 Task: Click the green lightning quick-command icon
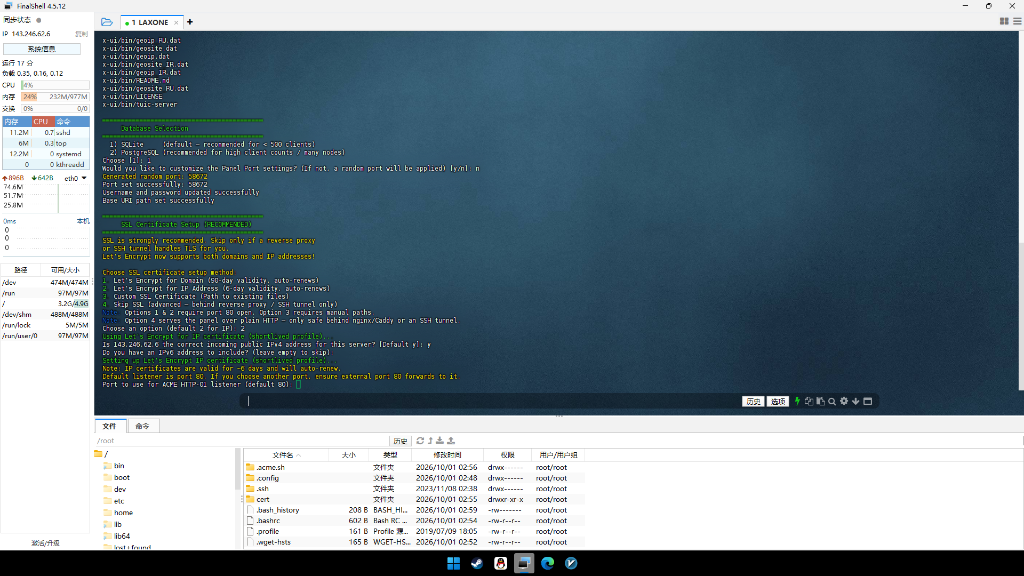(797, 401)
